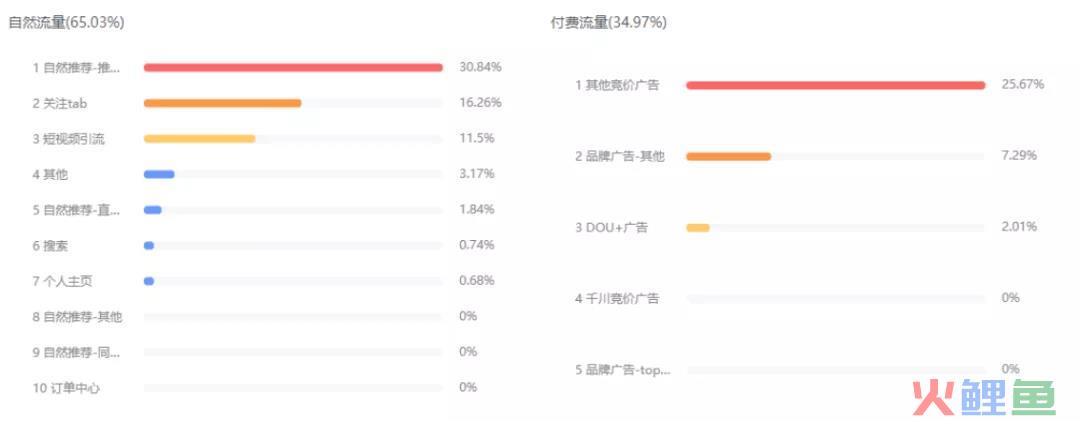Select the 千川竞价广告 row label
1080x421 pixels.
click(x=617, y=299)
